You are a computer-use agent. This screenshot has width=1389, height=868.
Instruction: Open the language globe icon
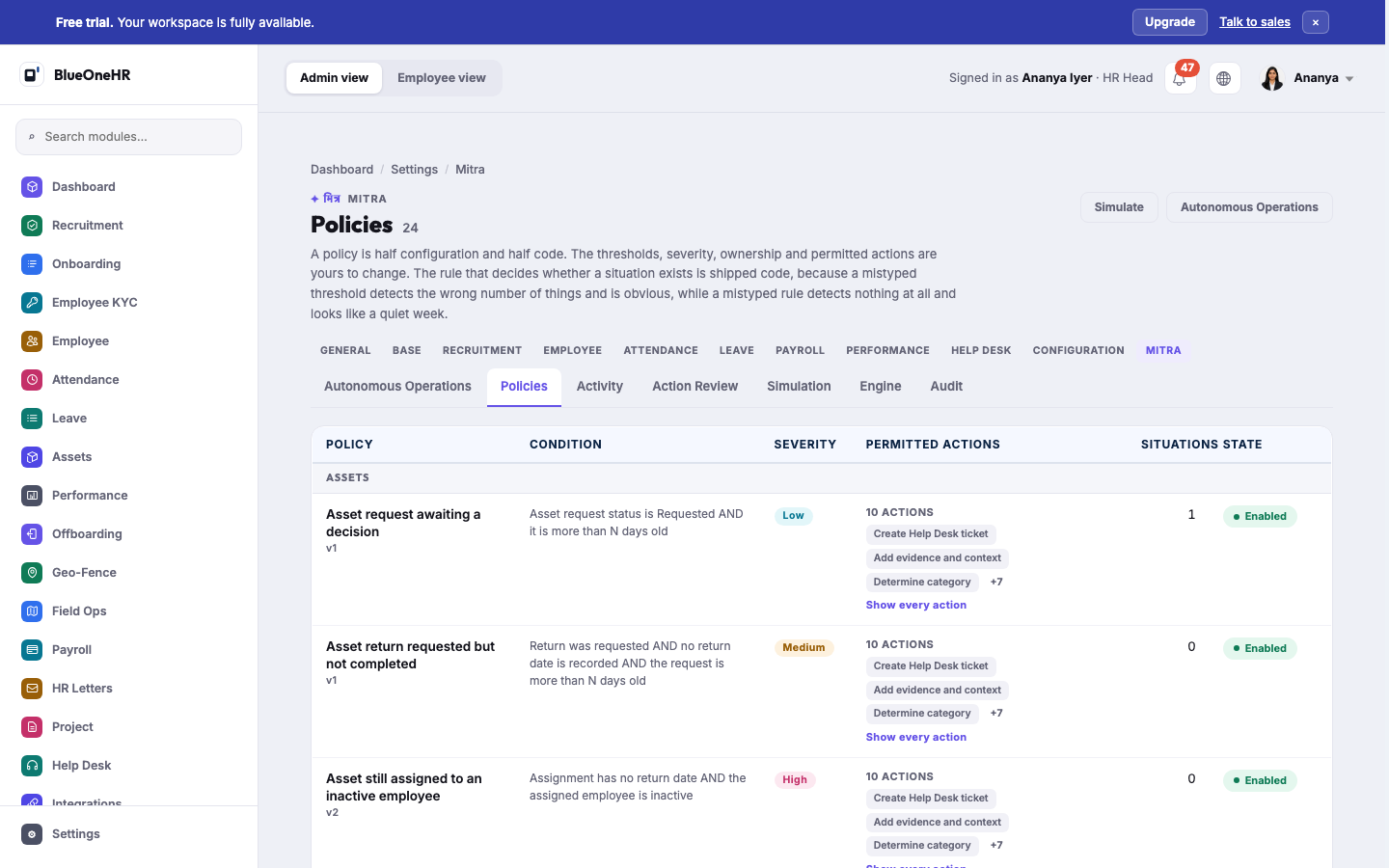point(1224,78)
